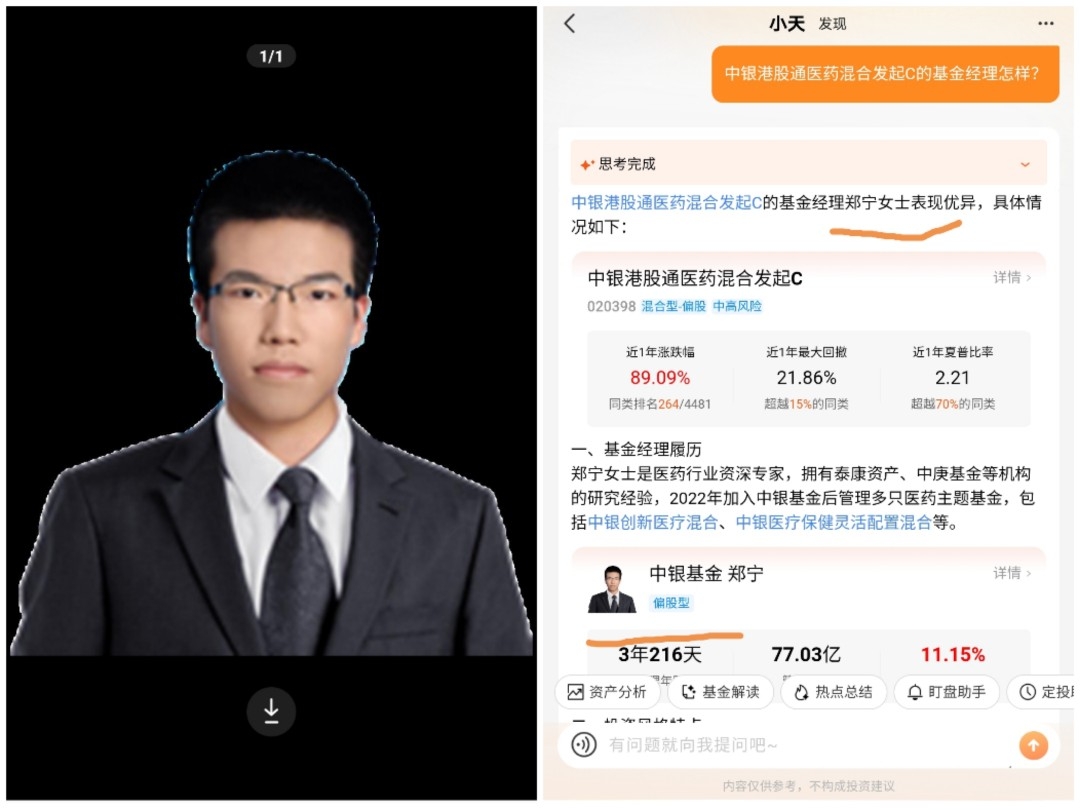Download the portrait photo with the arrow icon
Screen dimensions: 1080x810
[271, 711]
